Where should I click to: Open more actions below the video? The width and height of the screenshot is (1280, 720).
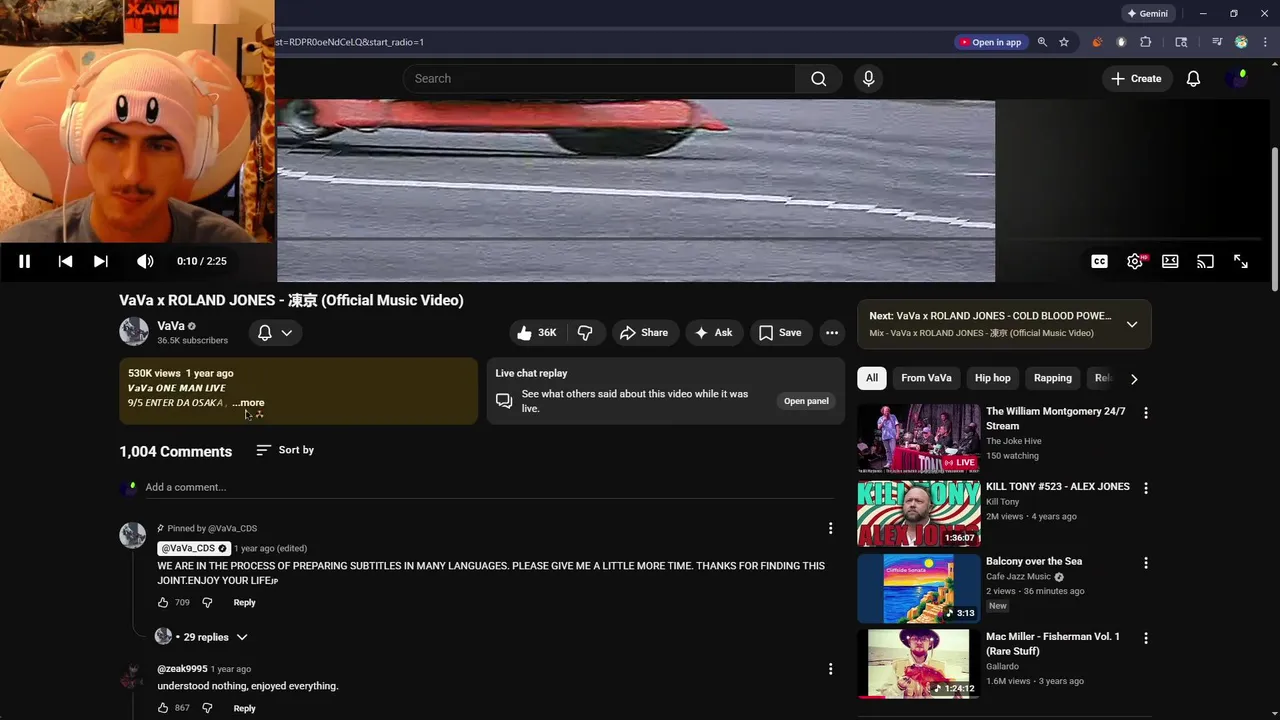click(832, 333)
